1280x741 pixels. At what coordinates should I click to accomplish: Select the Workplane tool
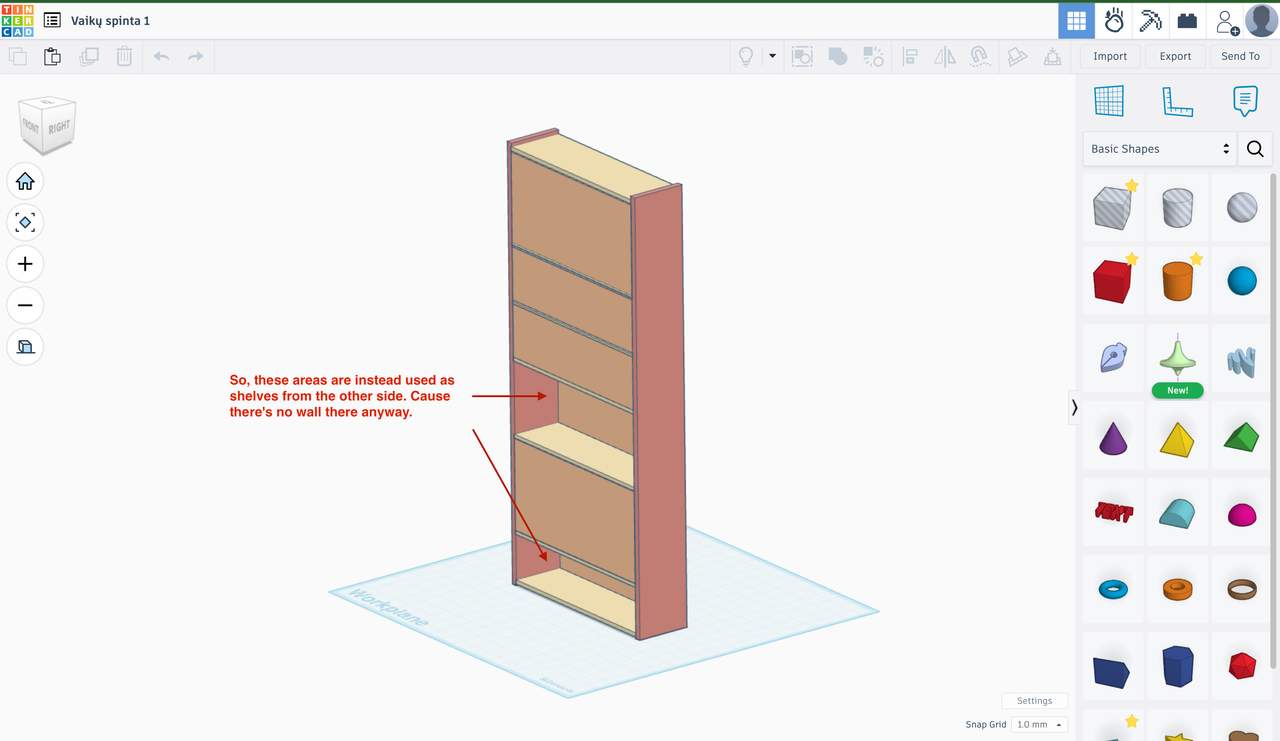pyautogui.click(x=1109, y=101)
